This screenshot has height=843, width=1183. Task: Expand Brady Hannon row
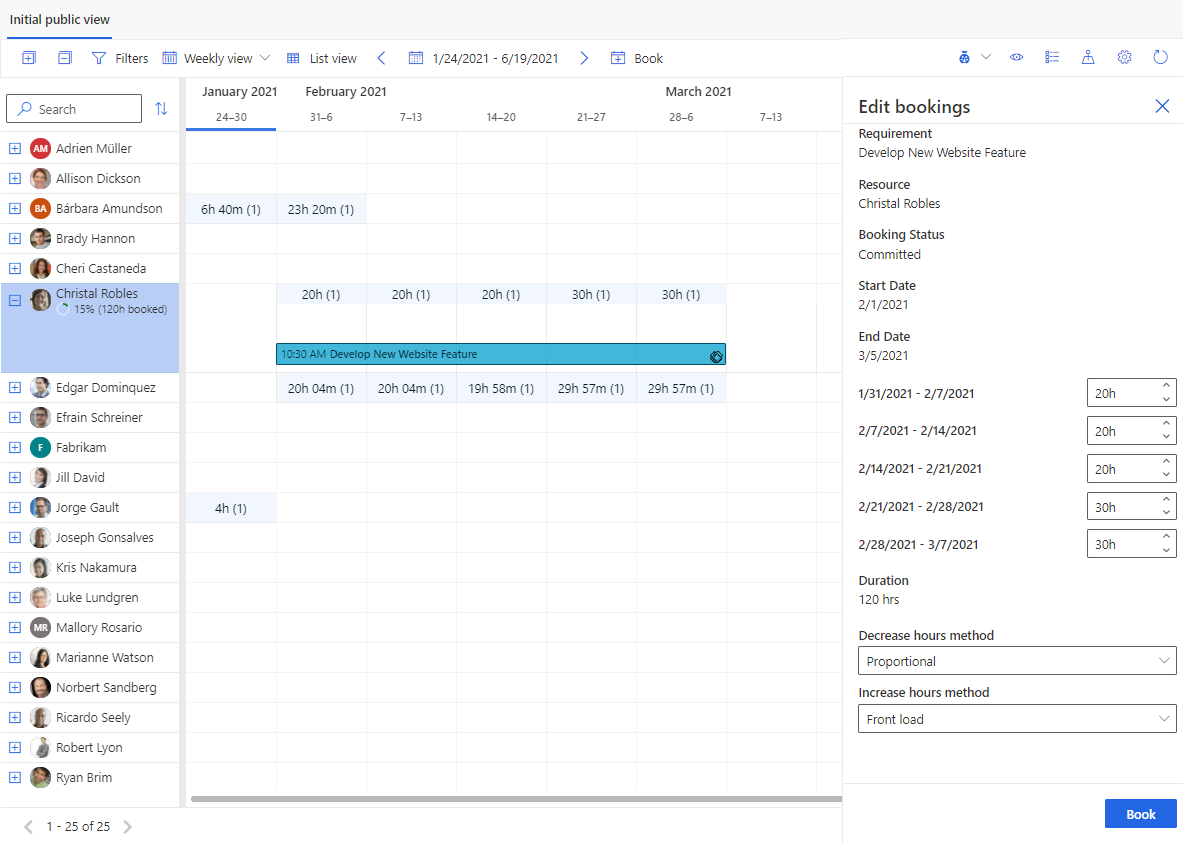(x=14, y=238)
